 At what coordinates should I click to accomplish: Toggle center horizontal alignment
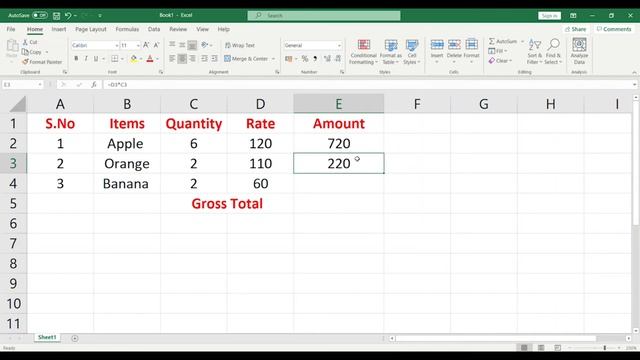pyautogui.click(x=182, y=59)
